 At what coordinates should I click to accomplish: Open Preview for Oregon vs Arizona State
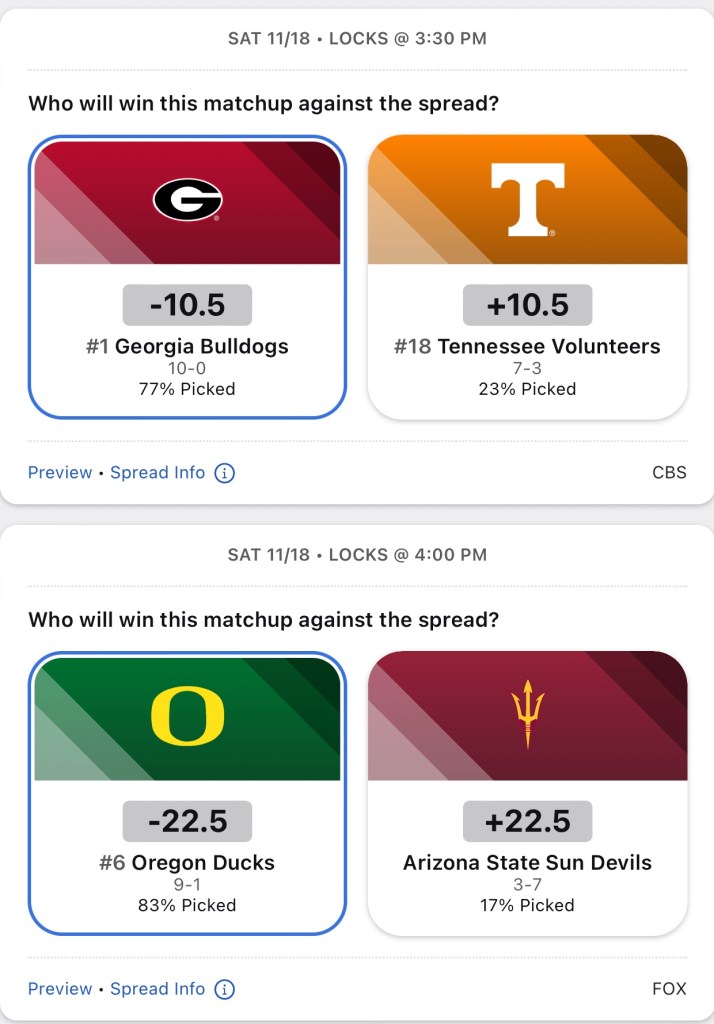60,989
